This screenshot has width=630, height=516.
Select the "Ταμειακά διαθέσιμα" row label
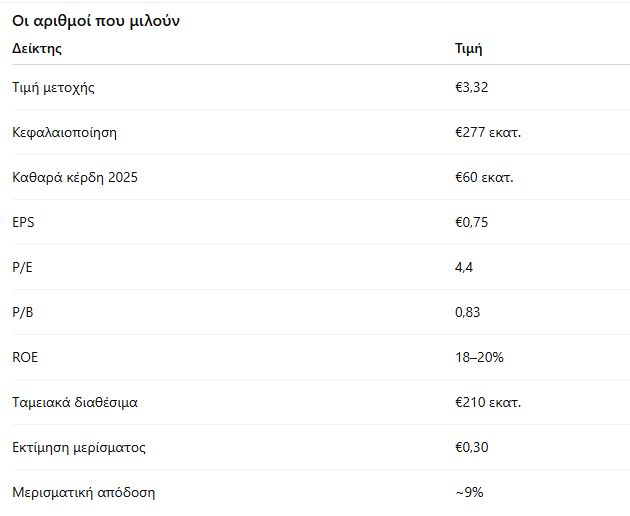(x=75, y=402)
